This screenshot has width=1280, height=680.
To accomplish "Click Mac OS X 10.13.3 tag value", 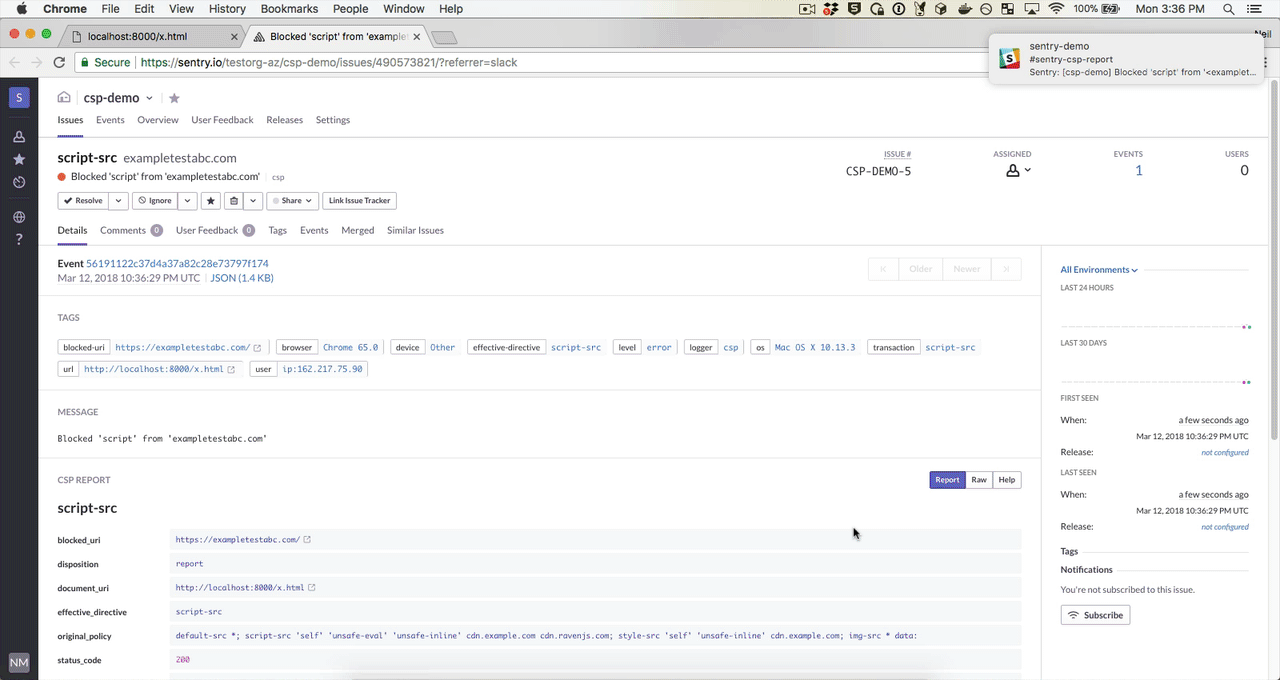I will pyautogui.click(x=815, y=348).
